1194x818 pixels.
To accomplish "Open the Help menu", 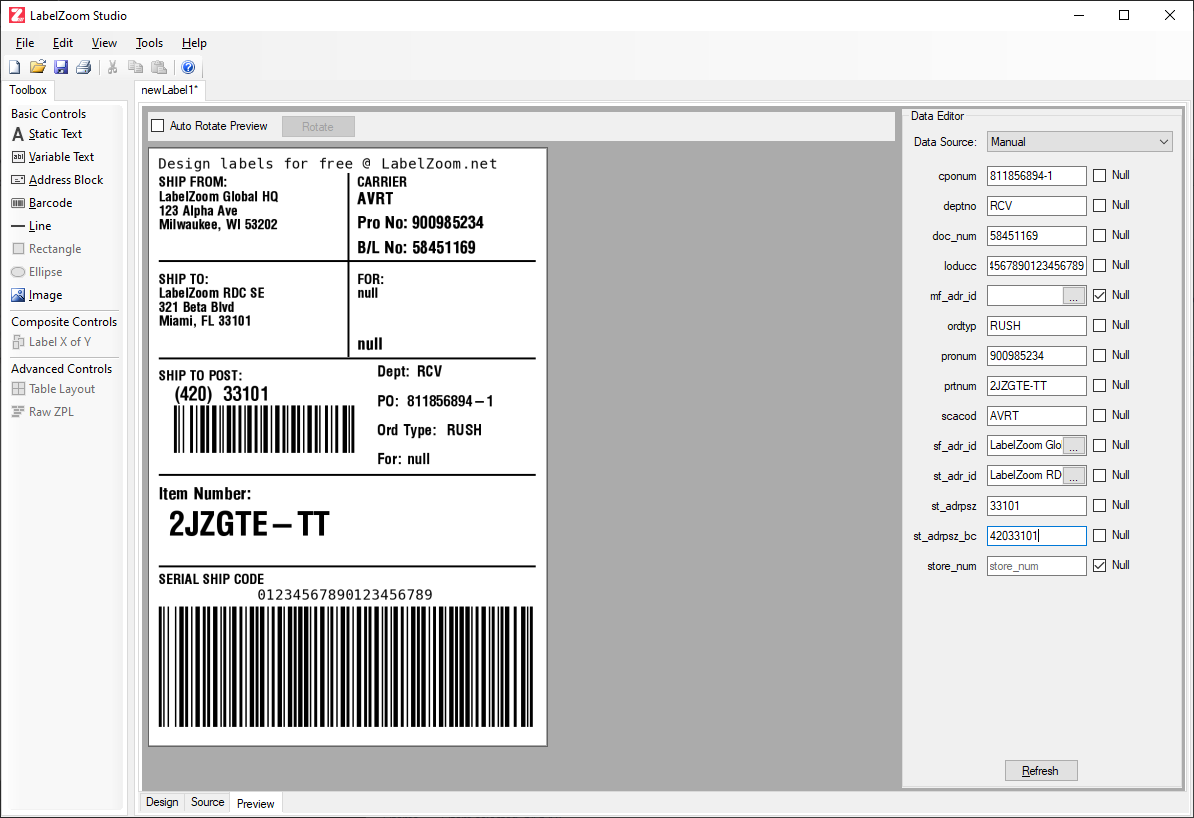I will tap(194, 43).
